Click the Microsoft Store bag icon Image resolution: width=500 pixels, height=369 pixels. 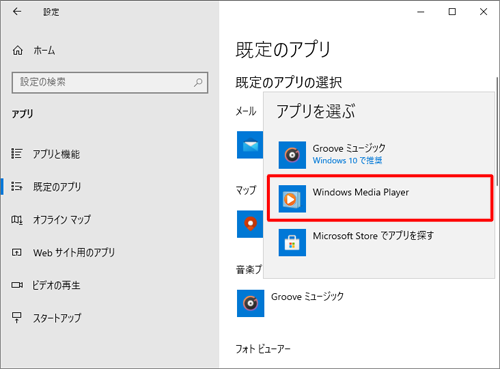click(292, 242)
